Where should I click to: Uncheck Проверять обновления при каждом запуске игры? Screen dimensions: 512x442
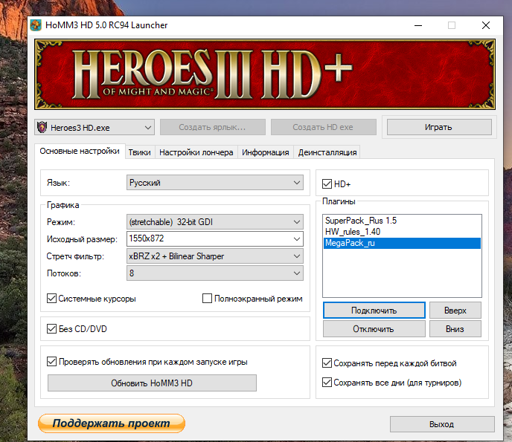click(52, 362)
